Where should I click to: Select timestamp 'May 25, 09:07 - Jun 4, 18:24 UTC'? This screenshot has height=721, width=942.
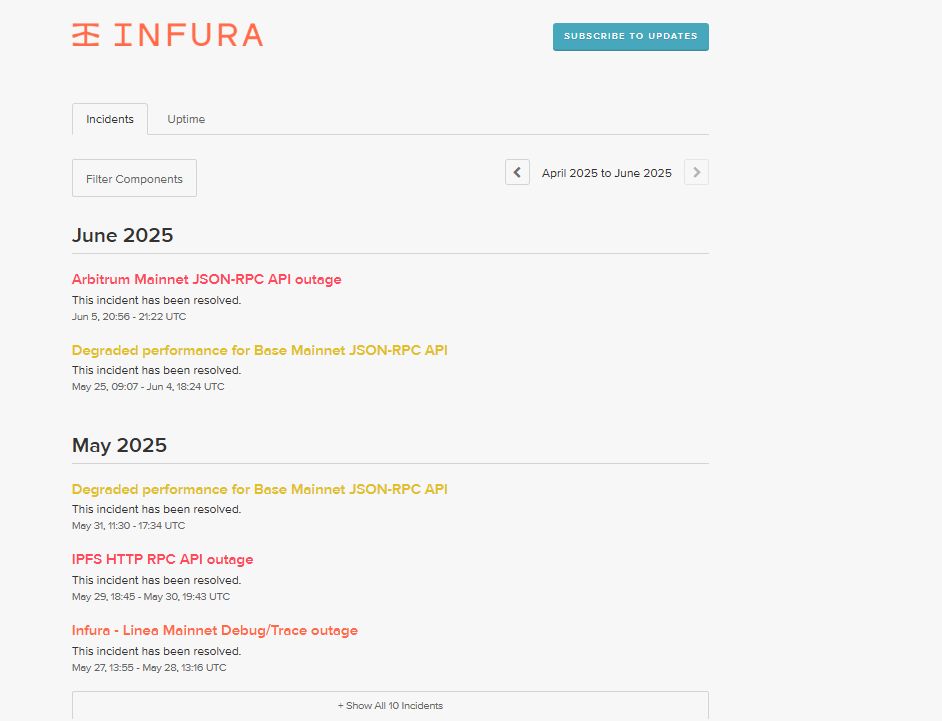click(148, 387)
